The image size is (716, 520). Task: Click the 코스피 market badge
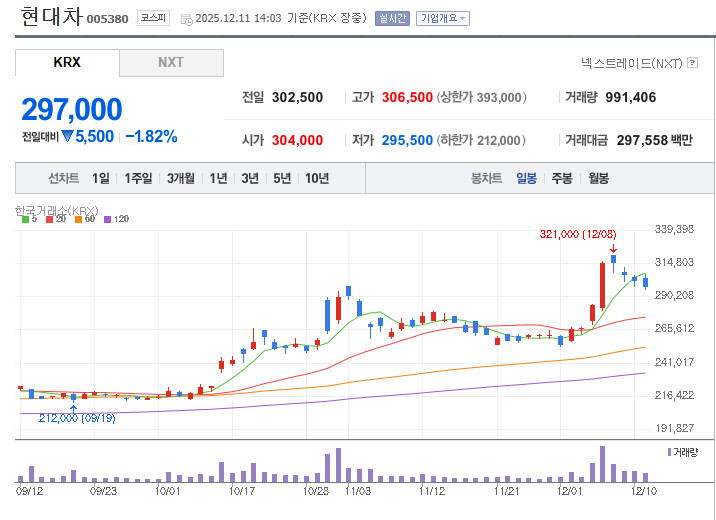coord(153,18)
